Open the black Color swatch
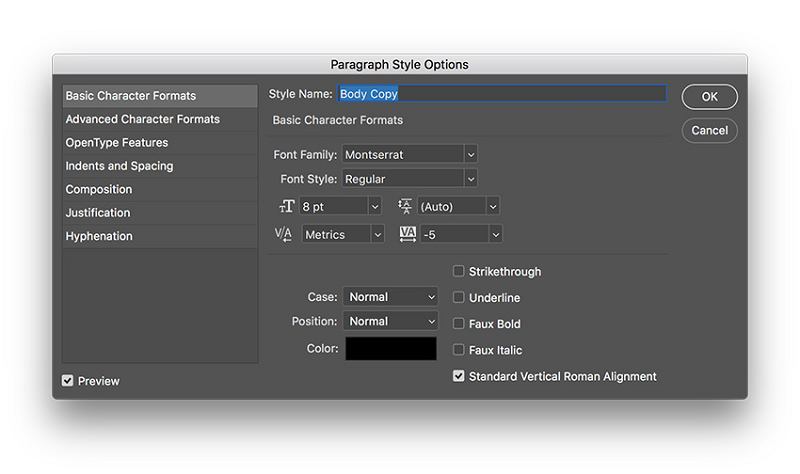The width and height of the screenshot is (800, 474). point(391,349)
